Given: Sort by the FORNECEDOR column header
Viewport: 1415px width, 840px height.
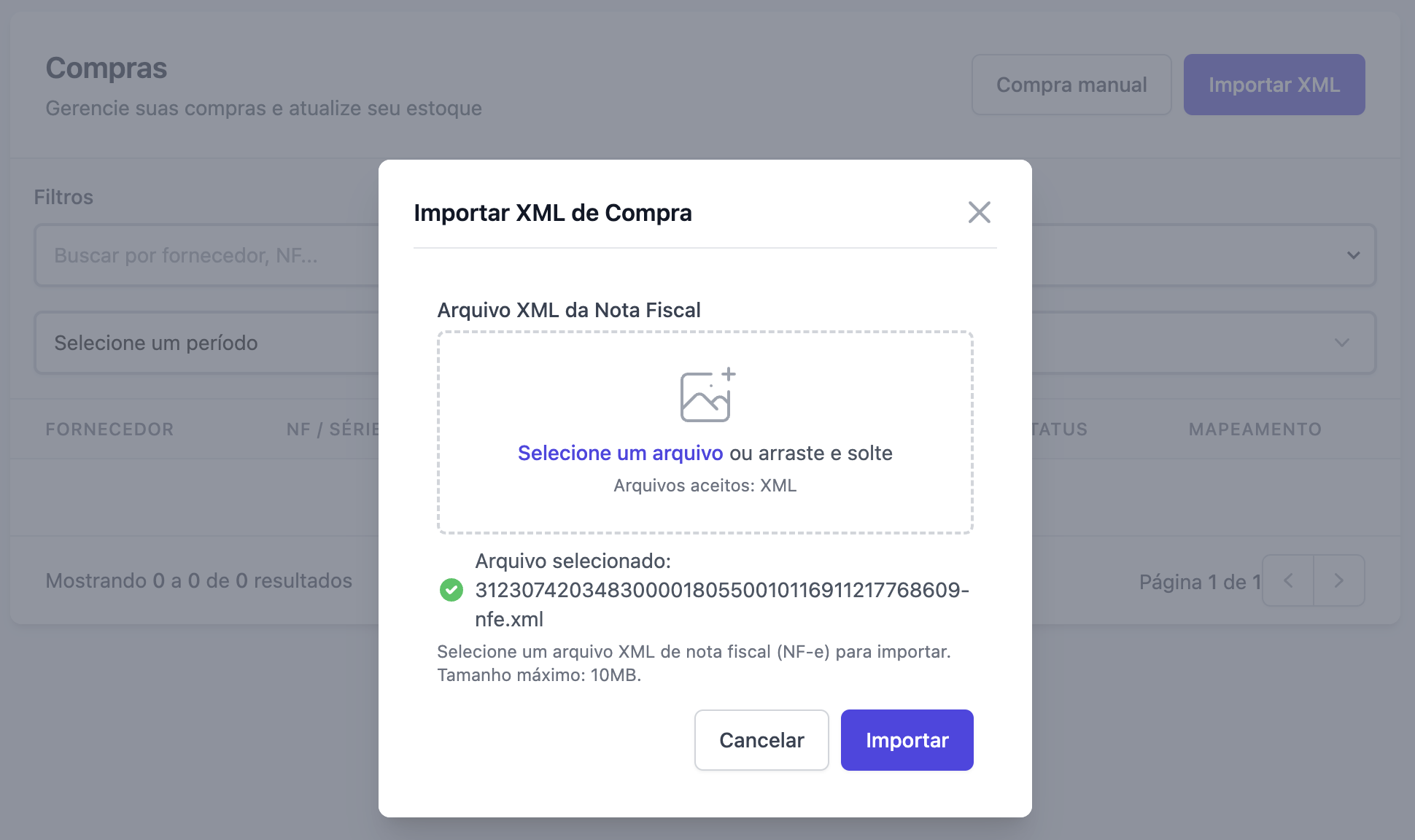Looking at the screenshot, I should tap(109, 429).
